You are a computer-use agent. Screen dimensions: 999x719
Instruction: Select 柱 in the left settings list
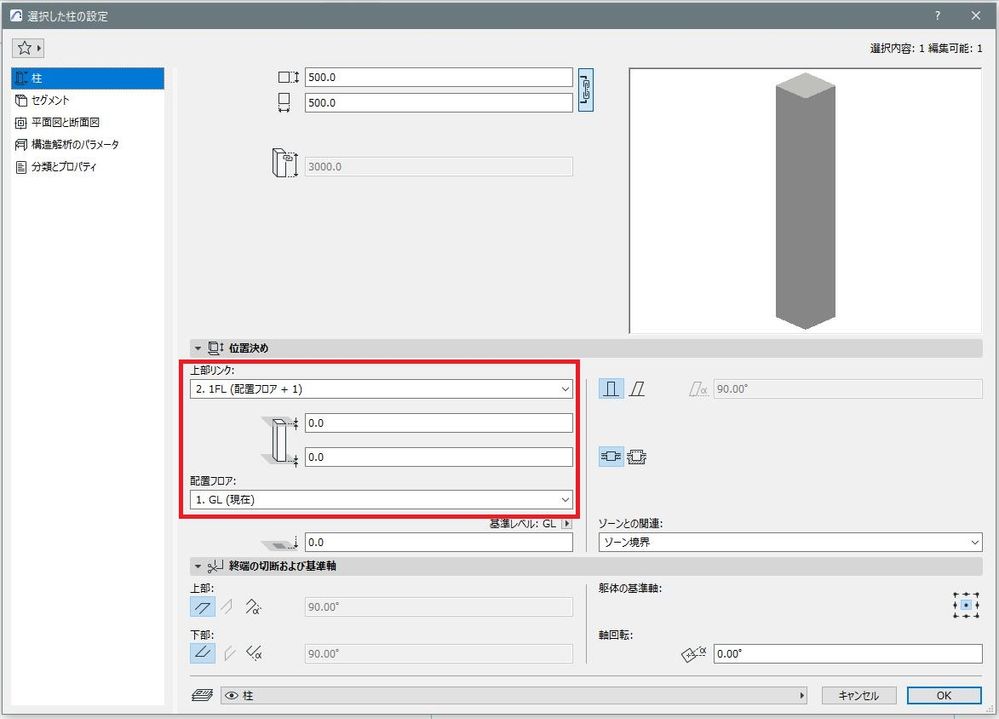[88, 78]
